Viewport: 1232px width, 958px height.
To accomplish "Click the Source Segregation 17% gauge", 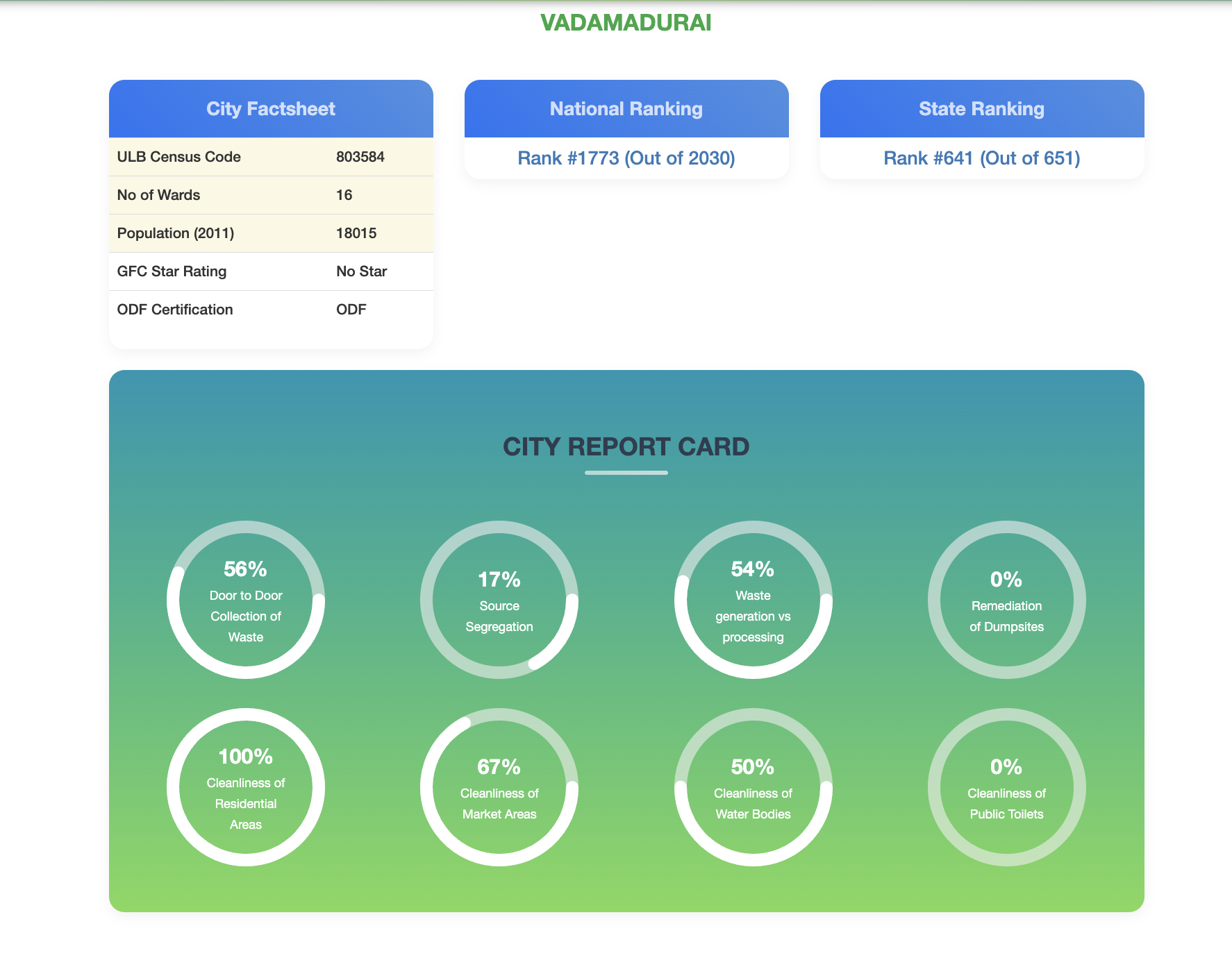I will (x=499, y=600).
